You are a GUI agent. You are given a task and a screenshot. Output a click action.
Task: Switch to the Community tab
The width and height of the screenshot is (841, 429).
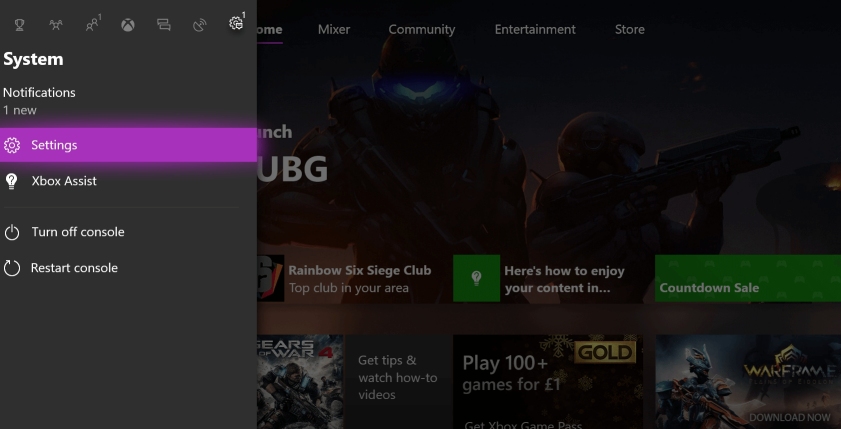pyautogui.click(x=422, y=29)
